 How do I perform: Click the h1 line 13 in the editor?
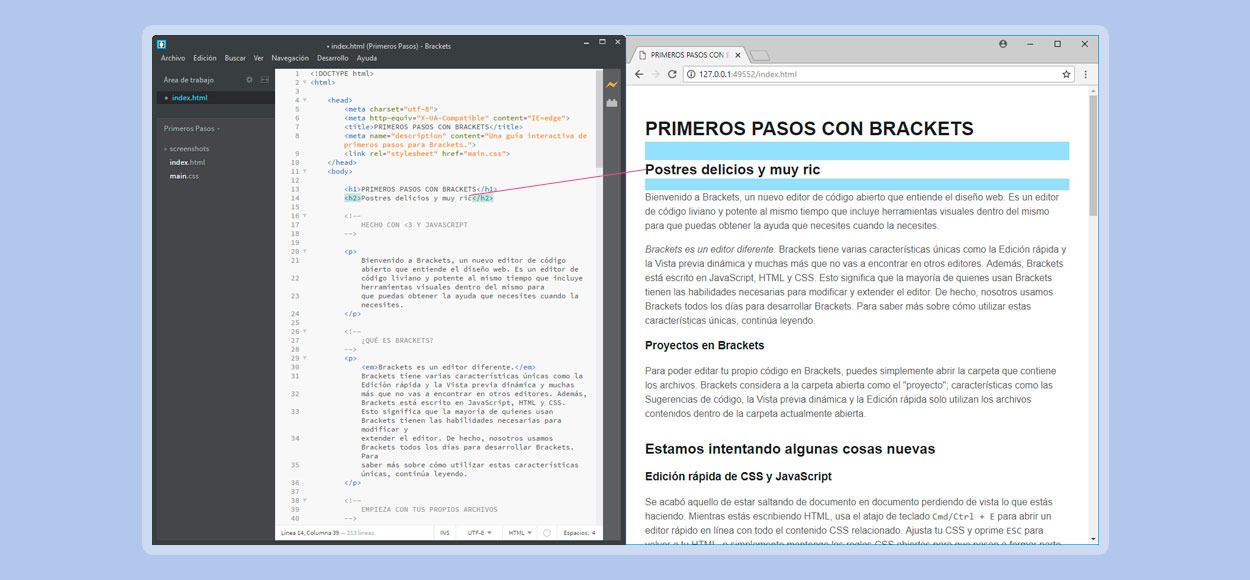tap(421, 189)
